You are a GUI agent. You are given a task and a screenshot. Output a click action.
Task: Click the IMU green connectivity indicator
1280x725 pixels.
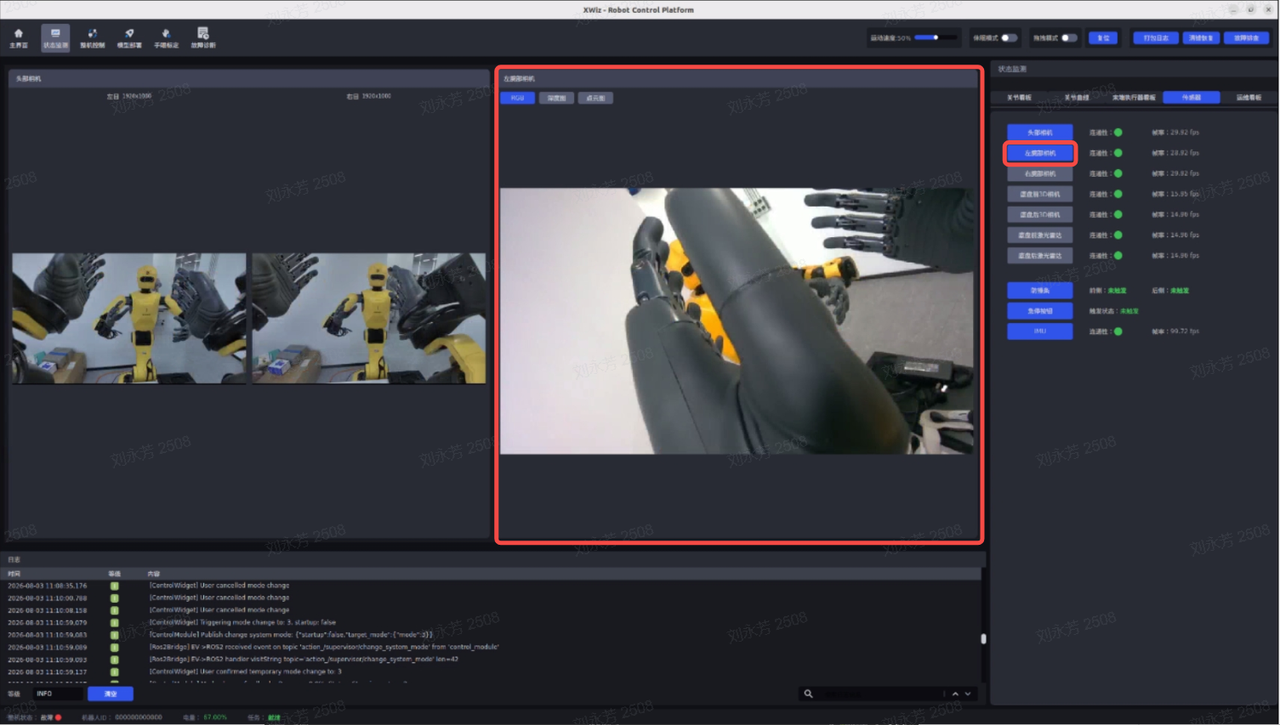1118,331
